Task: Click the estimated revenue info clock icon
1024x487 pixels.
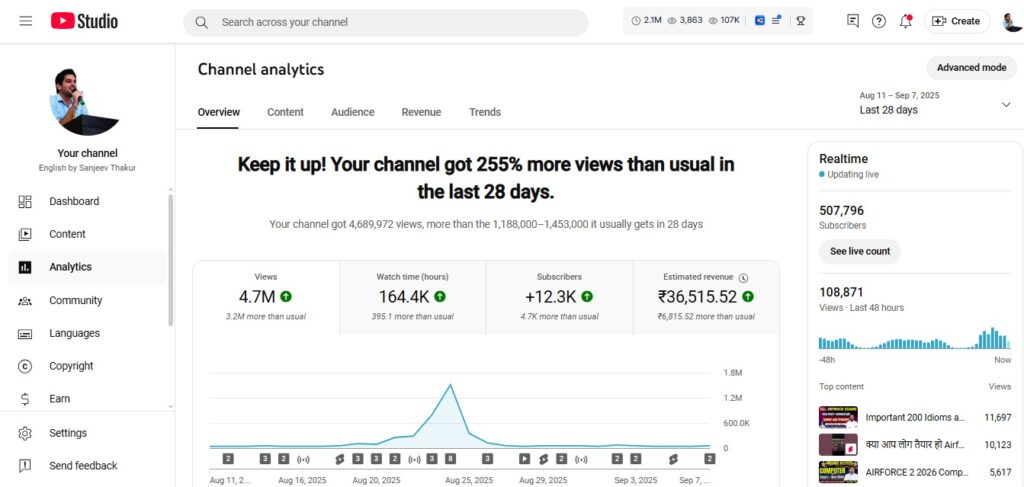Action: (744, 277)
